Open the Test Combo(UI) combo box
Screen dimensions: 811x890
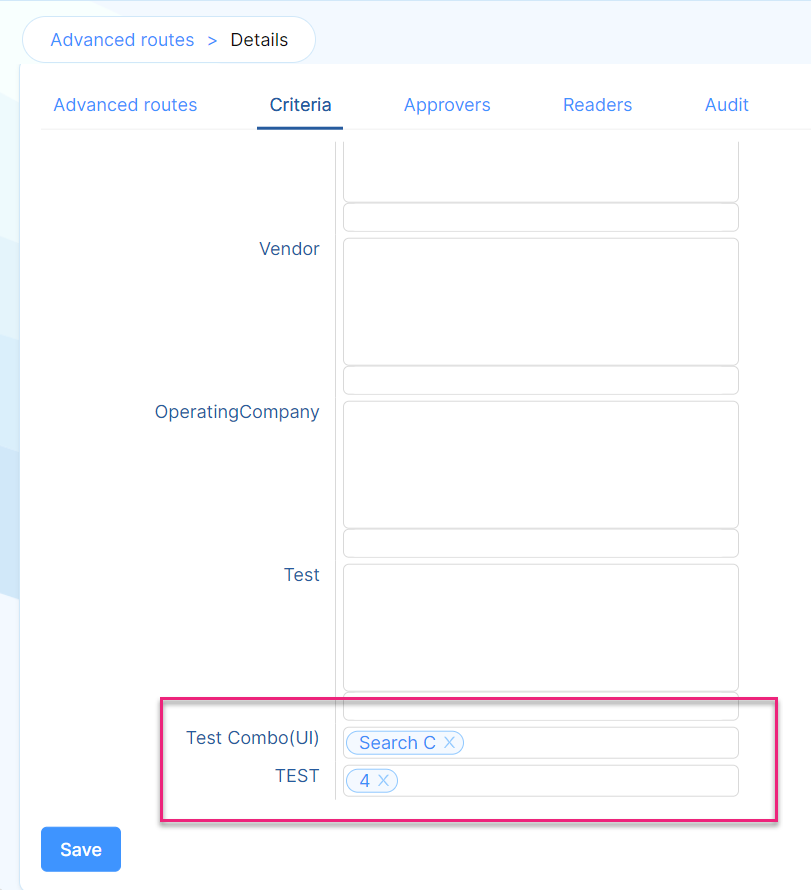click(x=600, y=743)
